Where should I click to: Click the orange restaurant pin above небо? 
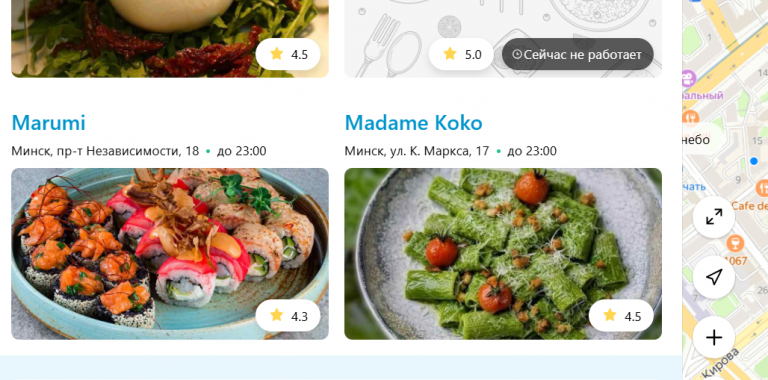tap(691, 117)
